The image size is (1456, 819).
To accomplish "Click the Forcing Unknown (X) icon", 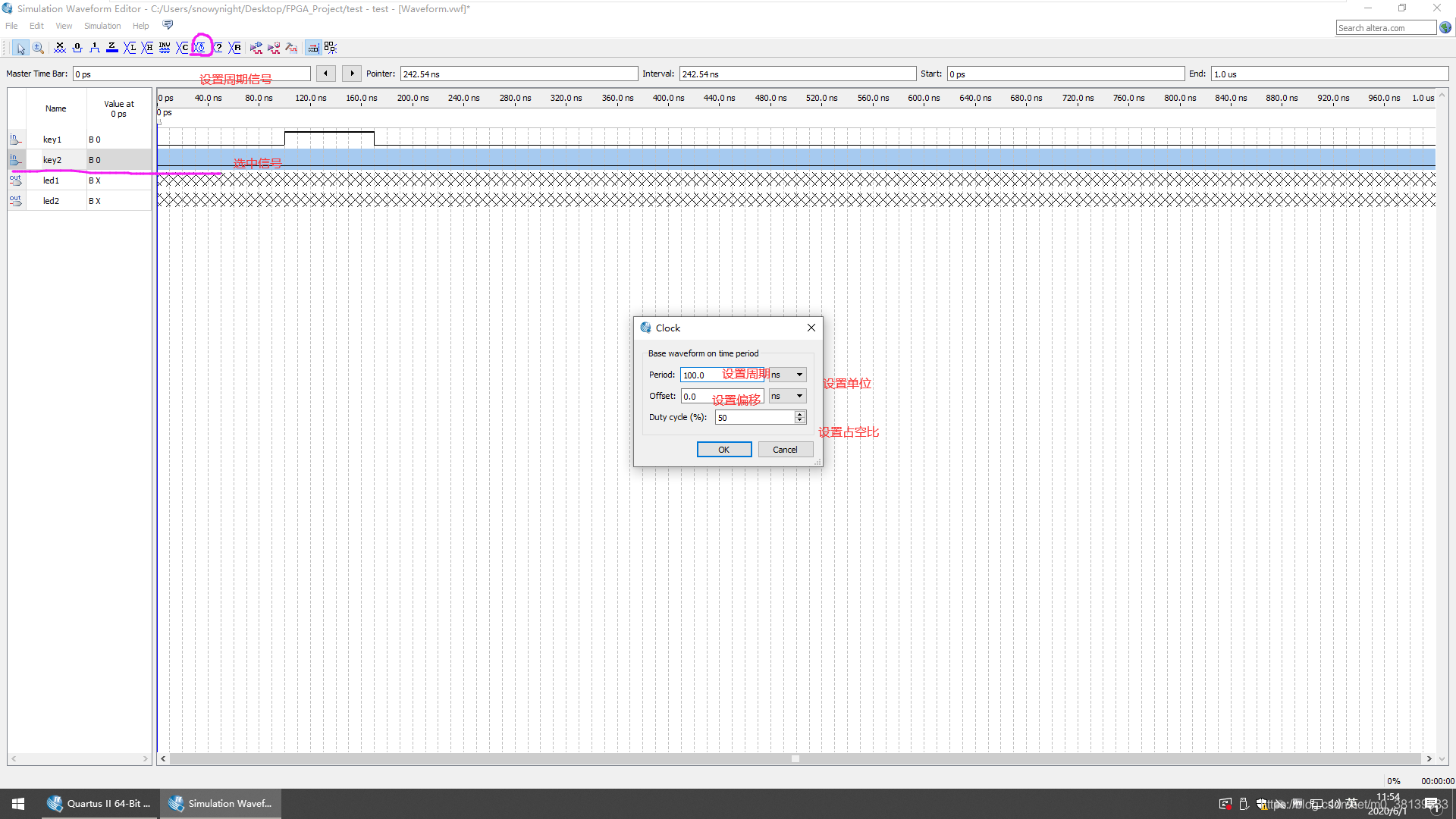I will [60, 48].
